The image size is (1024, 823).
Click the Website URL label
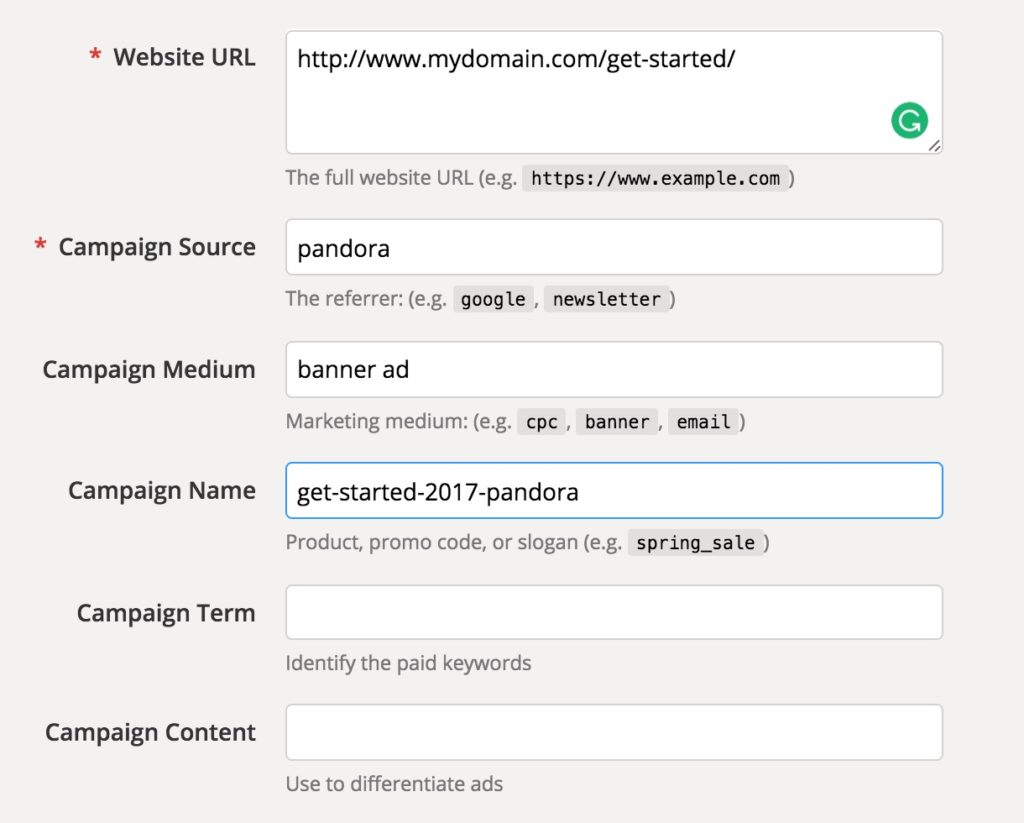pyautogui.click(x=184, y=57)
